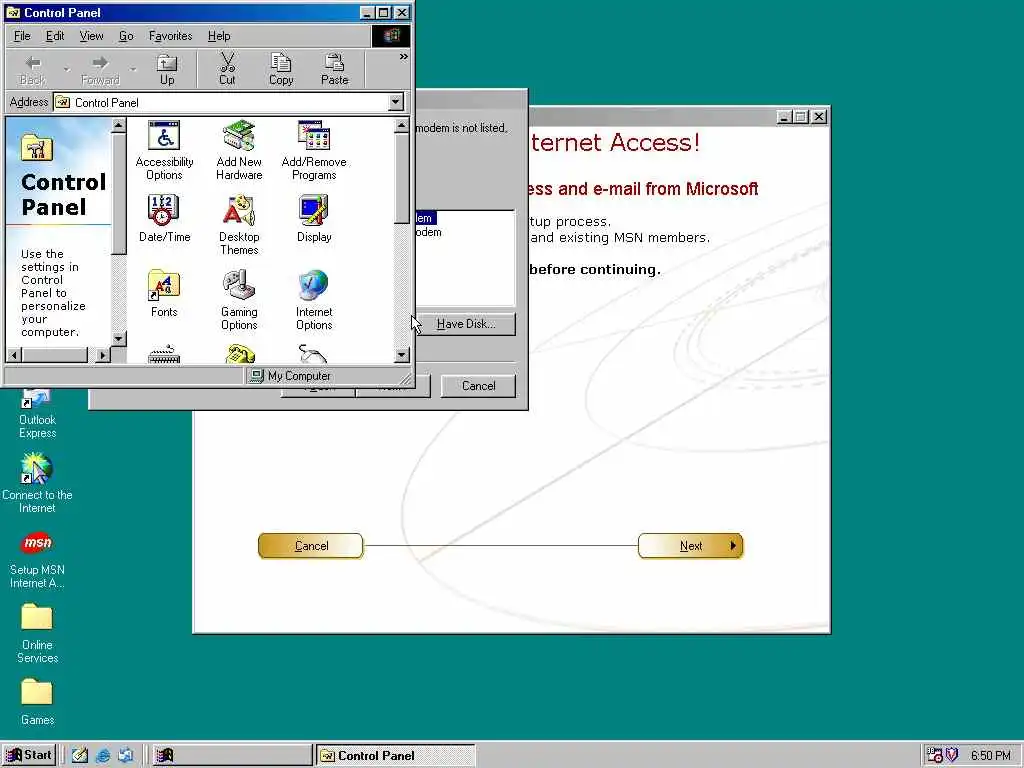1024x768 pixels.
Task: Select the Connect to the Internet shortcut
Action: [x=37, y=483]
